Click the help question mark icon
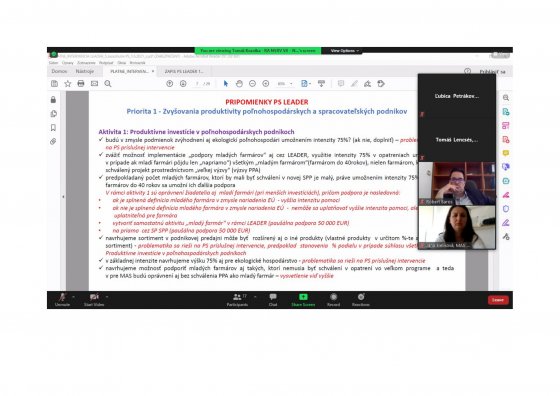This screenshot has width=560, height=396. pos(468,71)
